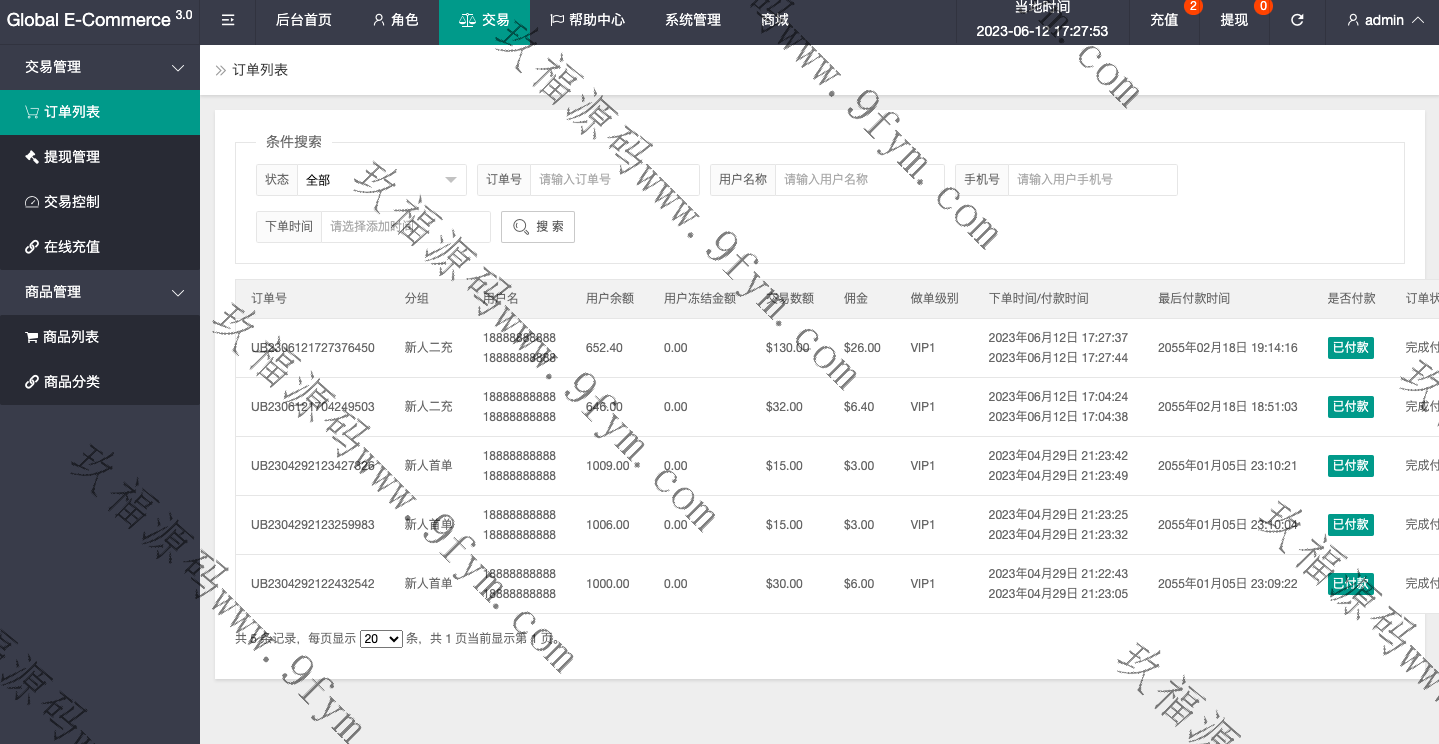Switch to the 角色 top menu
The image size is (1439, 744).
pos(395,20)
